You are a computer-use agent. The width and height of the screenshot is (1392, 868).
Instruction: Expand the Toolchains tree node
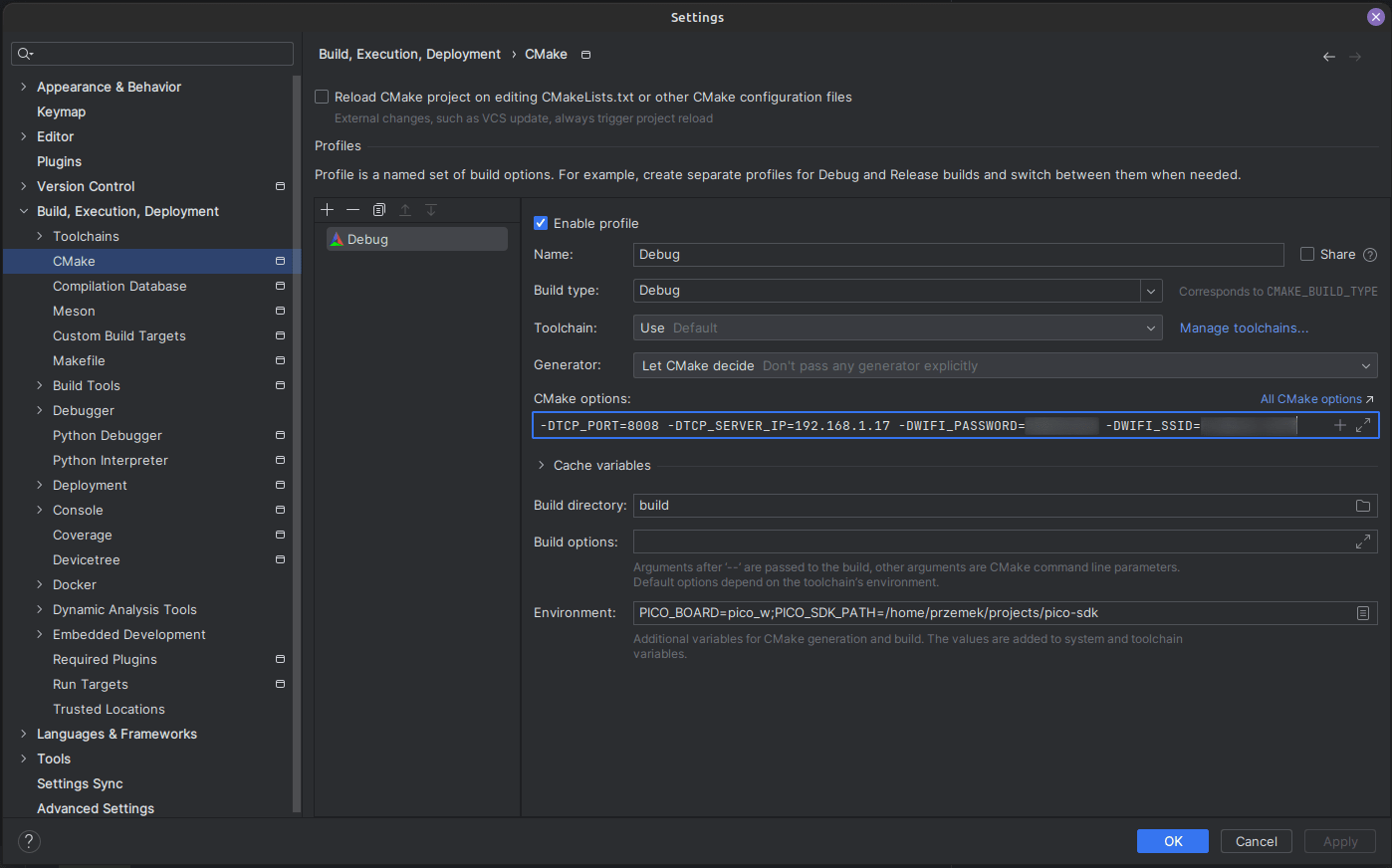point(40,236)
